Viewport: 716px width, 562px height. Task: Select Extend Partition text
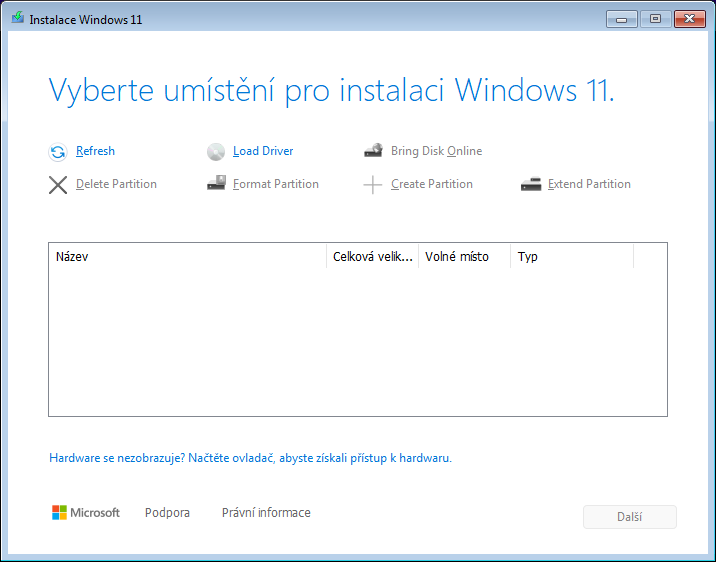click(590, 184)
